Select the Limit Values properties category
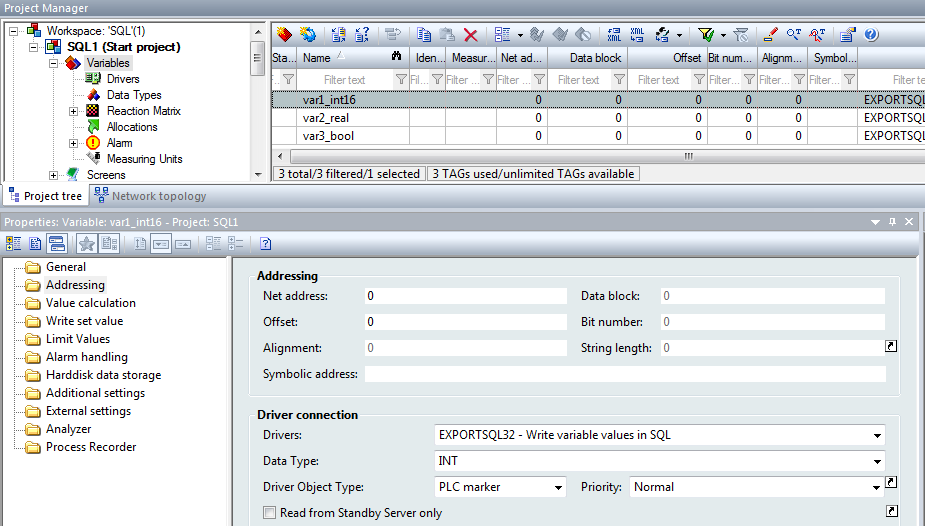The height and width of the screenshot is (526, 925). tap(78, 339)
